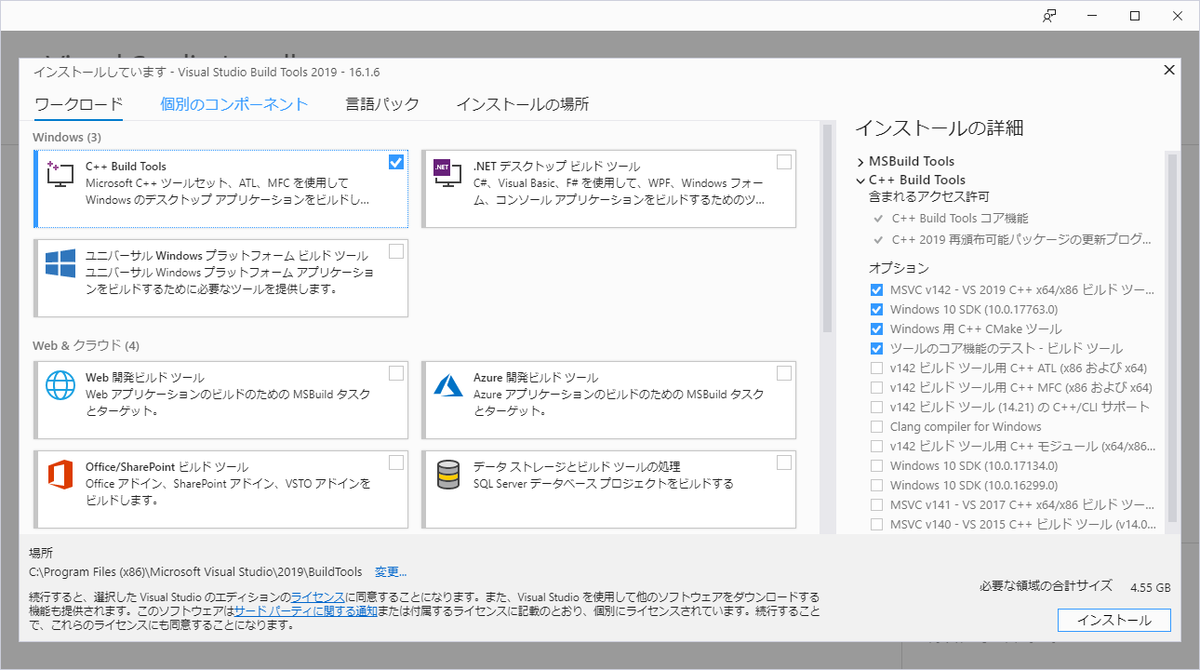Enable the C++/CLI support (14.21) option
Viewport: 1200px width, 670px height.
click(x=877, y=407)
